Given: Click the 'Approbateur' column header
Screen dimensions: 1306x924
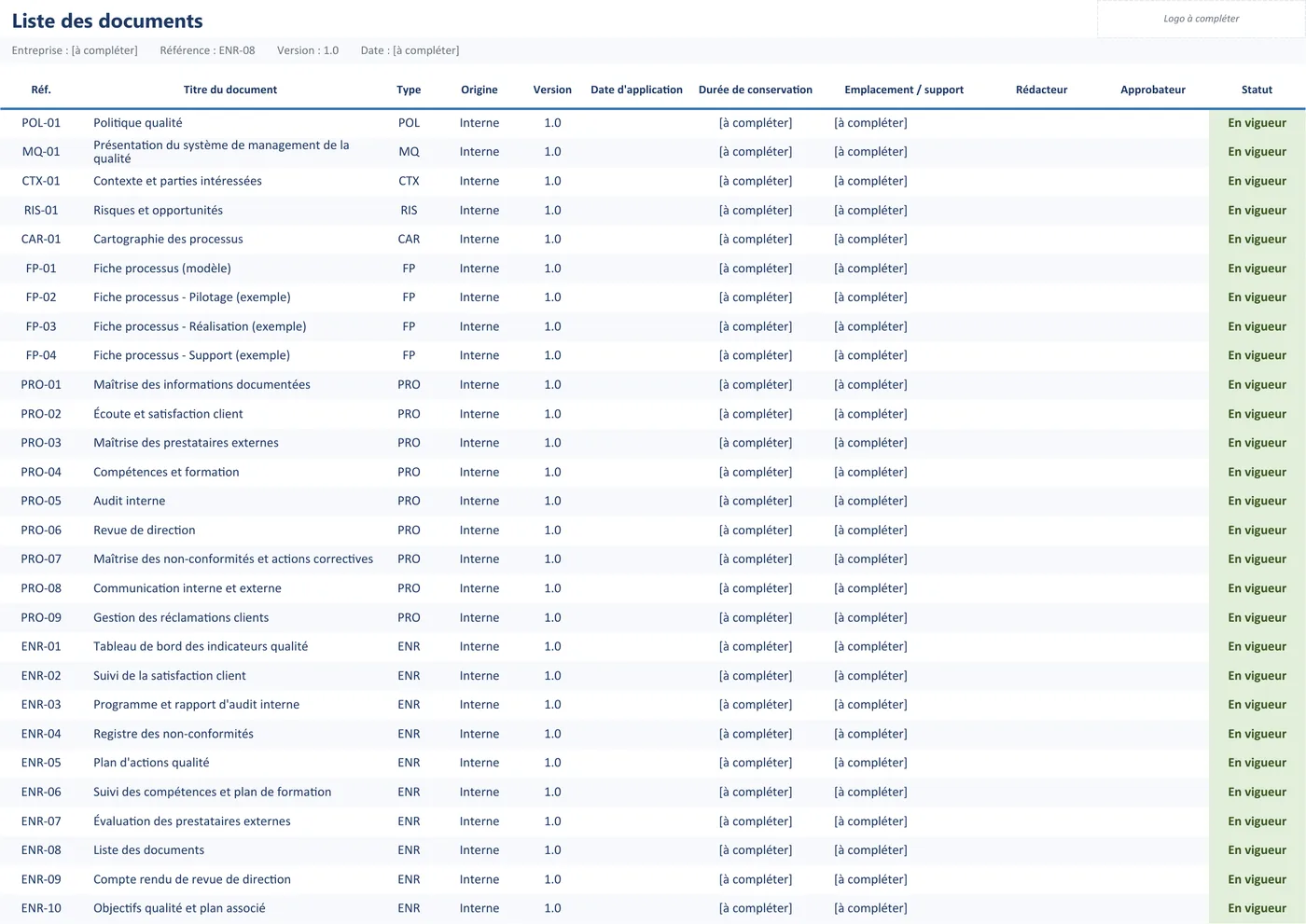Looking at the screenshot, I should click(1153, 90).
